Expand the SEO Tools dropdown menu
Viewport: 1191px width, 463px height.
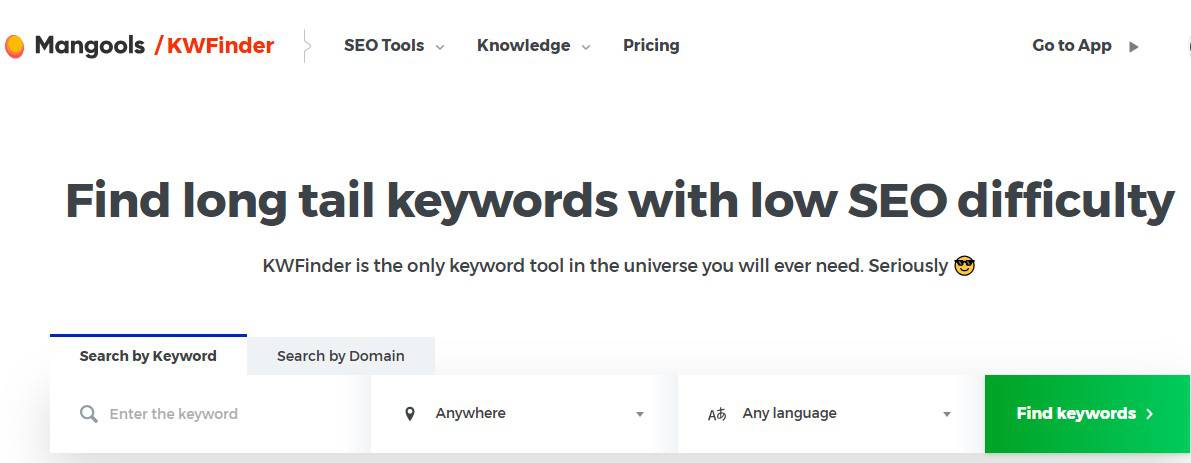pyautogui.click(x=393, y=46)
